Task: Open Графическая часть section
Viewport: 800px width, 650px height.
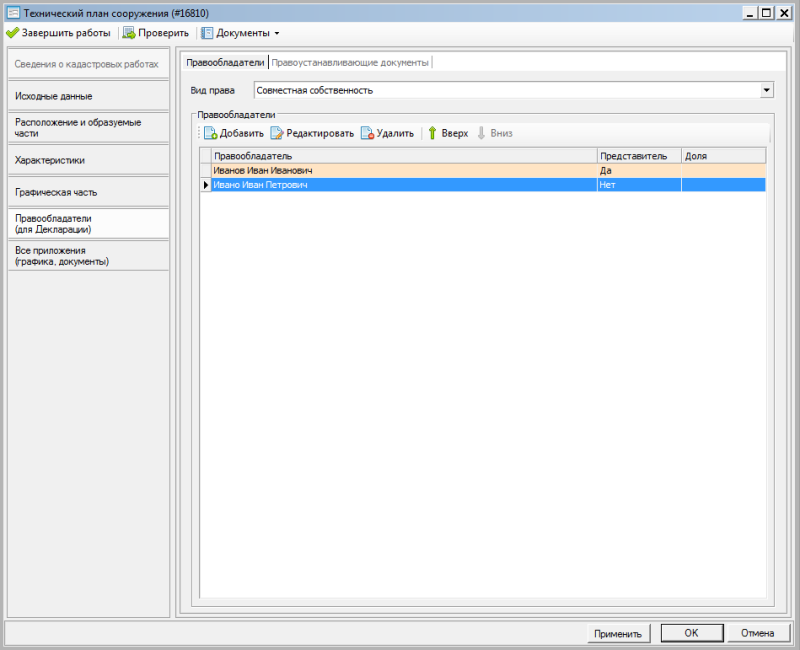Action: pyautogui.click(x=87, y=191)
